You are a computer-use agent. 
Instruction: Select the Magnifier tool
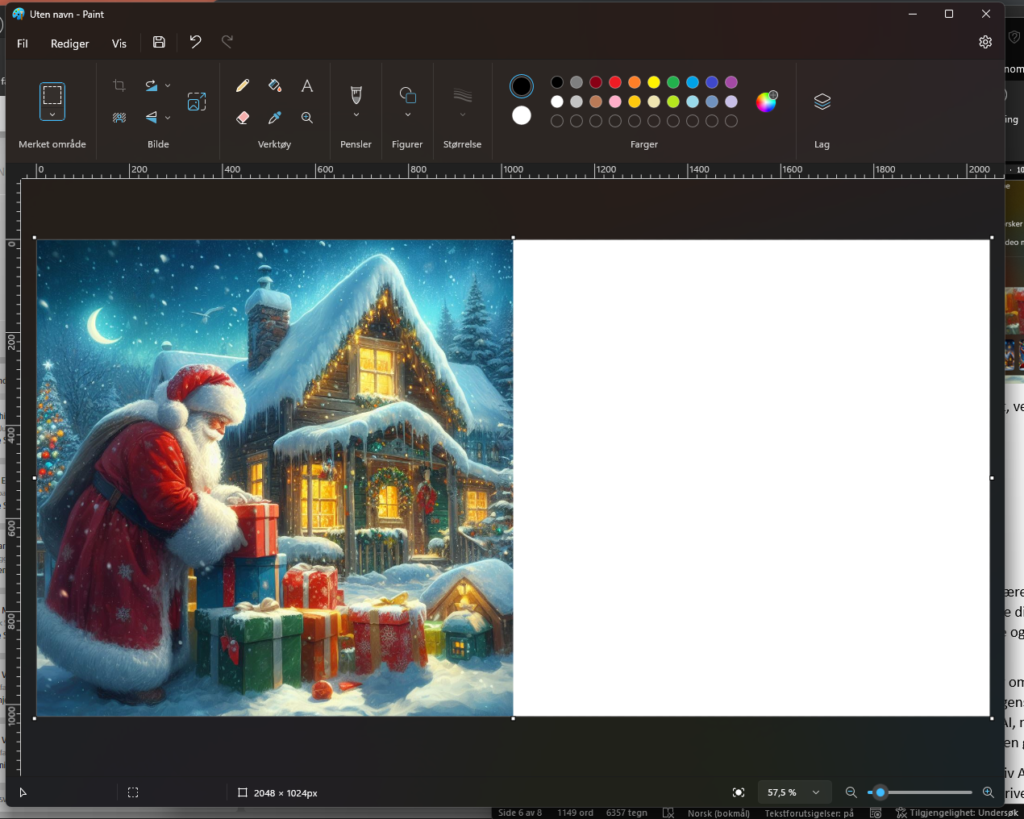[x=307, y=117]
